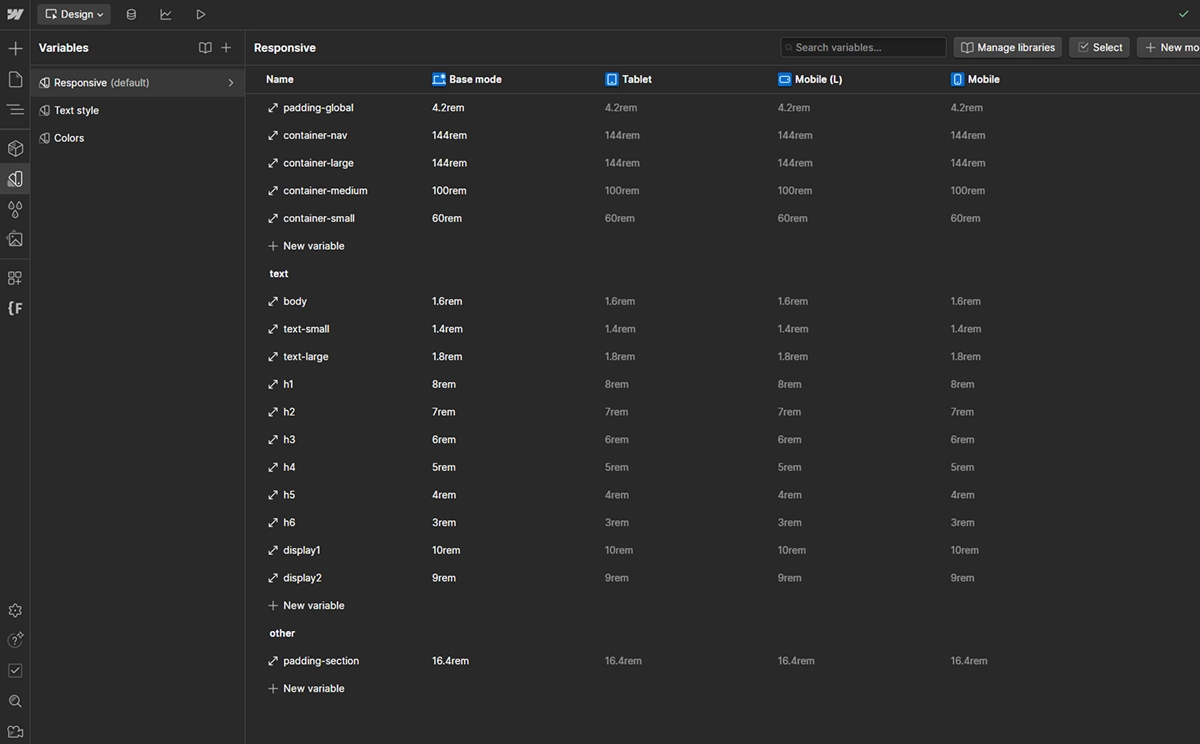Screen dimensions: 1200x744
Task: Expand the Responsive collection chevron
Action: tap(231, 83)
